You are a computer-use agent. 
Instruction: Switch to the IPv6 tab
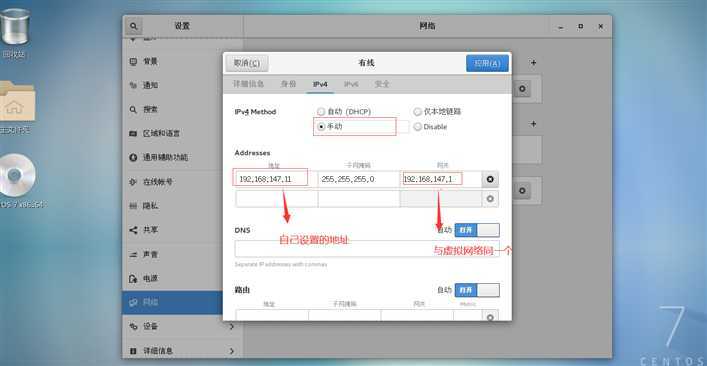tap(351, 84)
